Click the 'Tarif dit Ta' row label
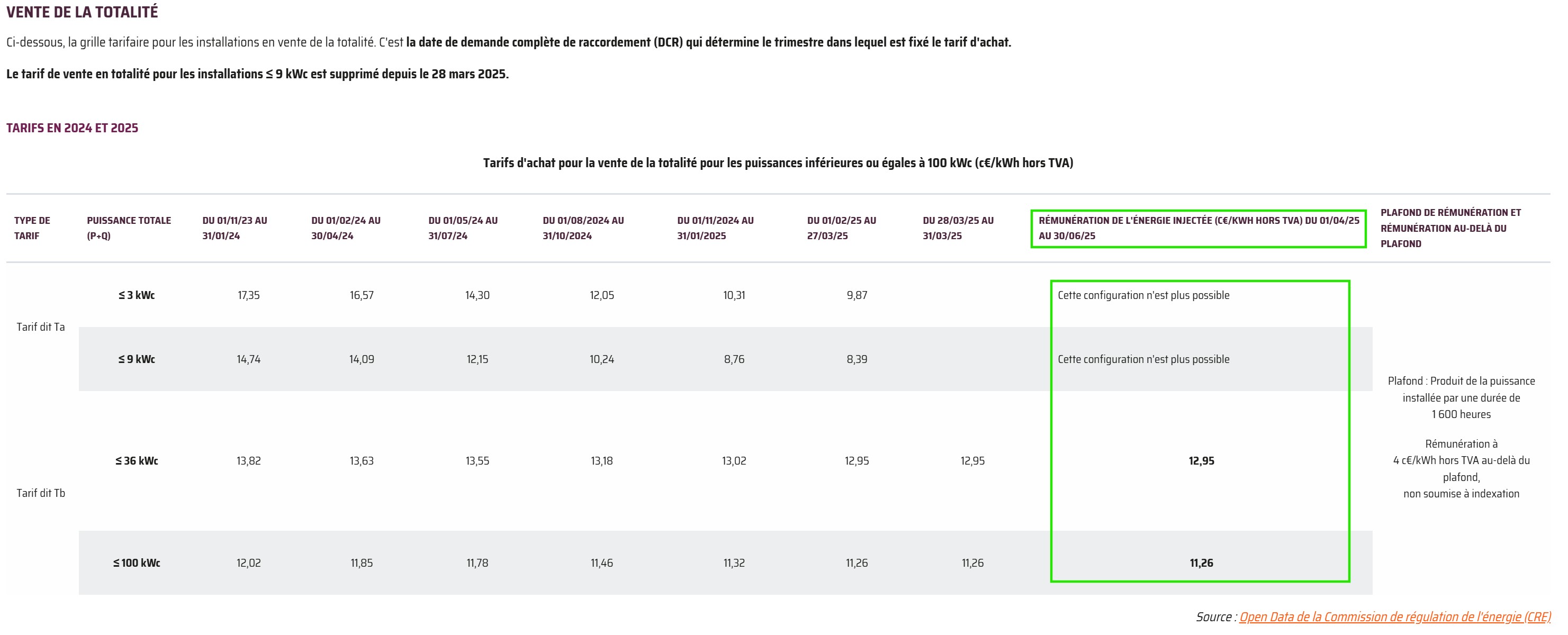 pos(41,327)
